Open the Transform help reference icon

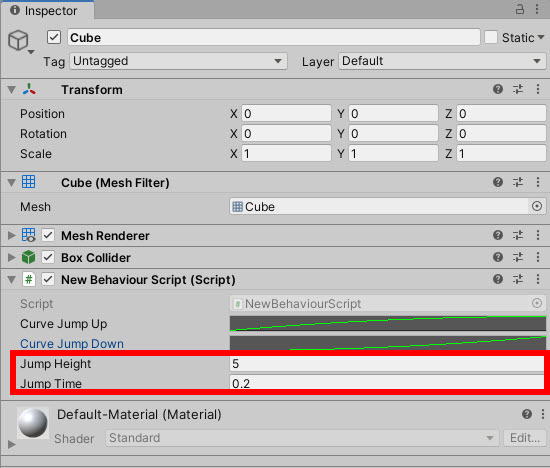click(x=498, y=89)
